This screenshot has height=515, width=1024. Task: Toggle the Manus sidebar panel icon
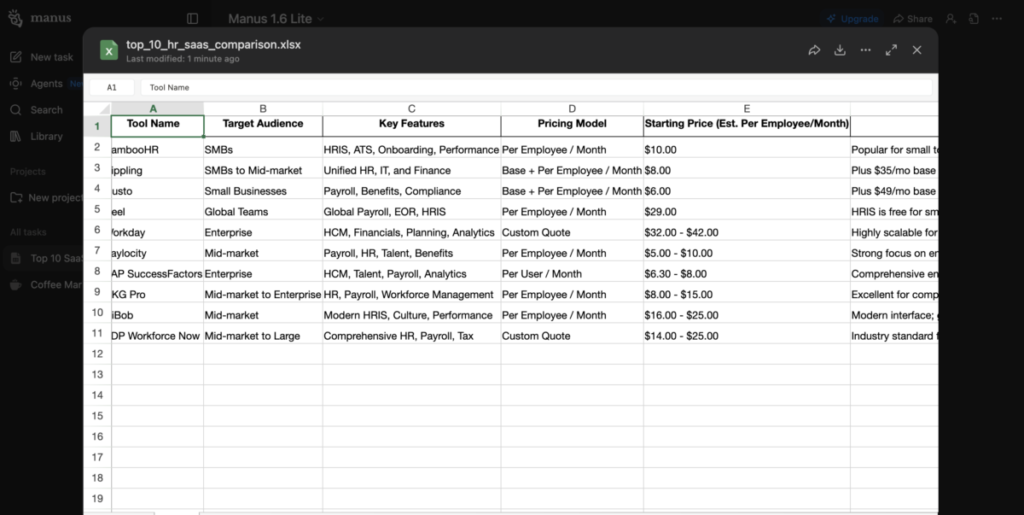(x=192, y=19)
